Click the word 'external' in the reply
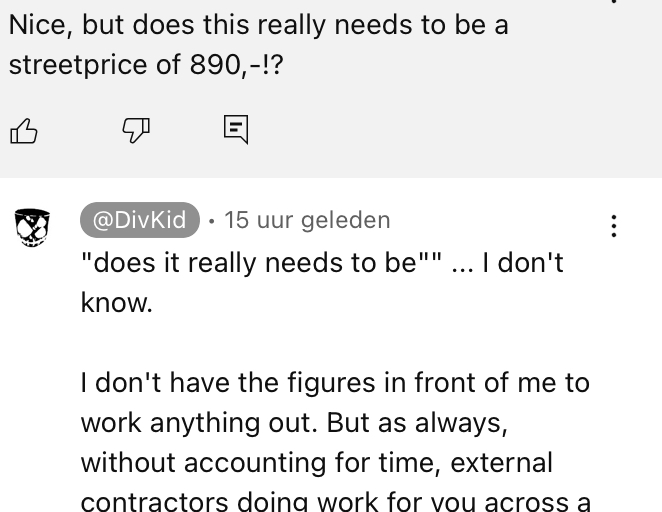This screenshot has height=512, width=662. [502, 462]
